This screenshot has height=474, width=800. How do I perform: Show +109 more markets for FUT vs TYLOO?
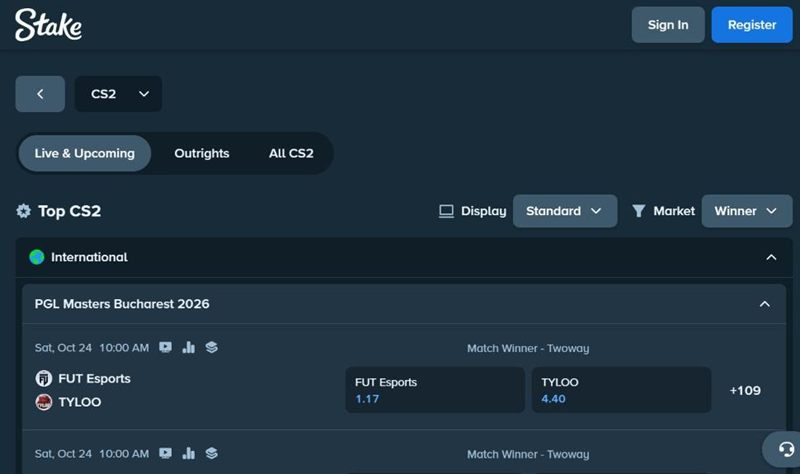pyautogui.click(x=745, y=390)
